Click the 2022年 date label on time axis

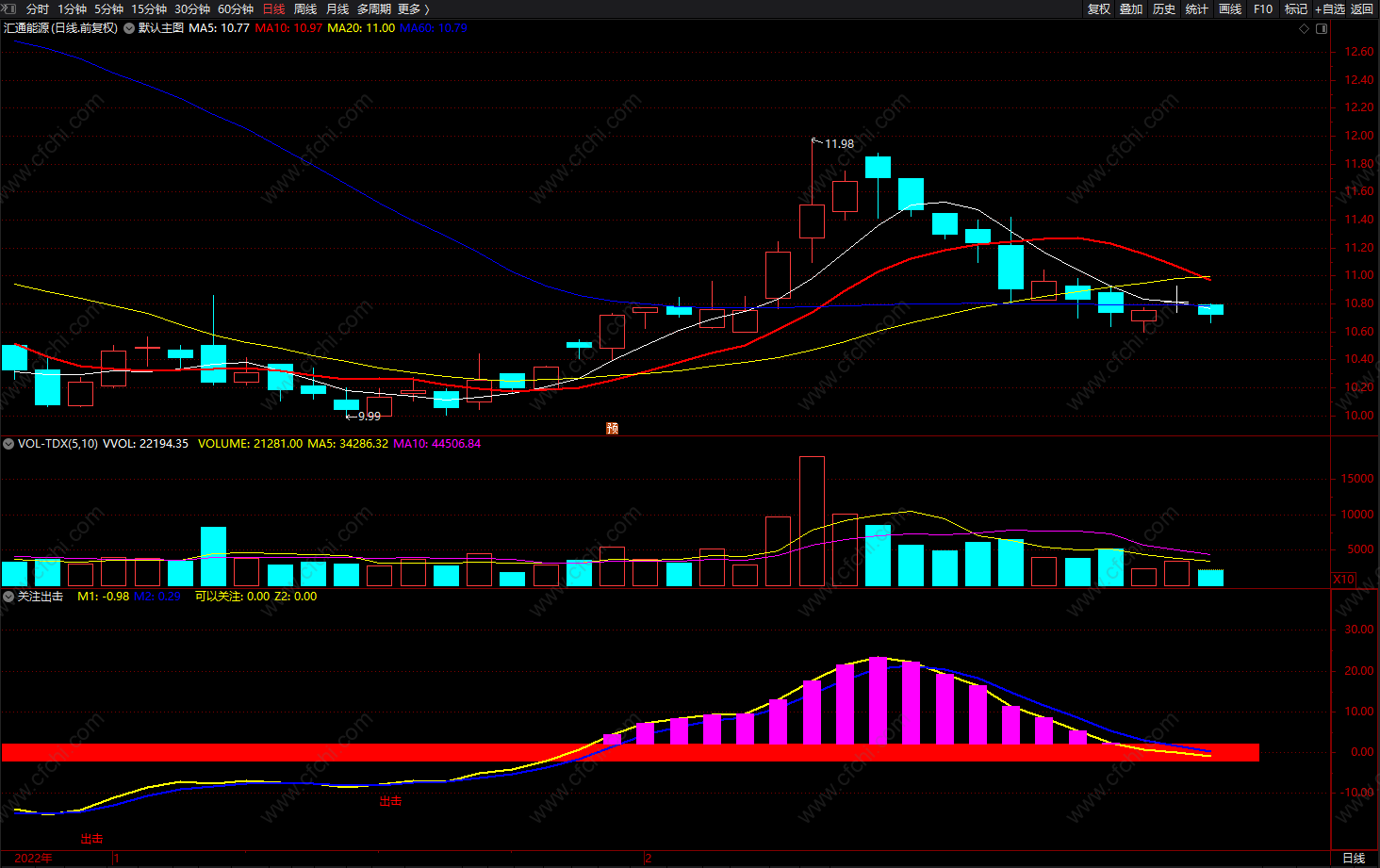pyautogui.click(x=34, y=859)
